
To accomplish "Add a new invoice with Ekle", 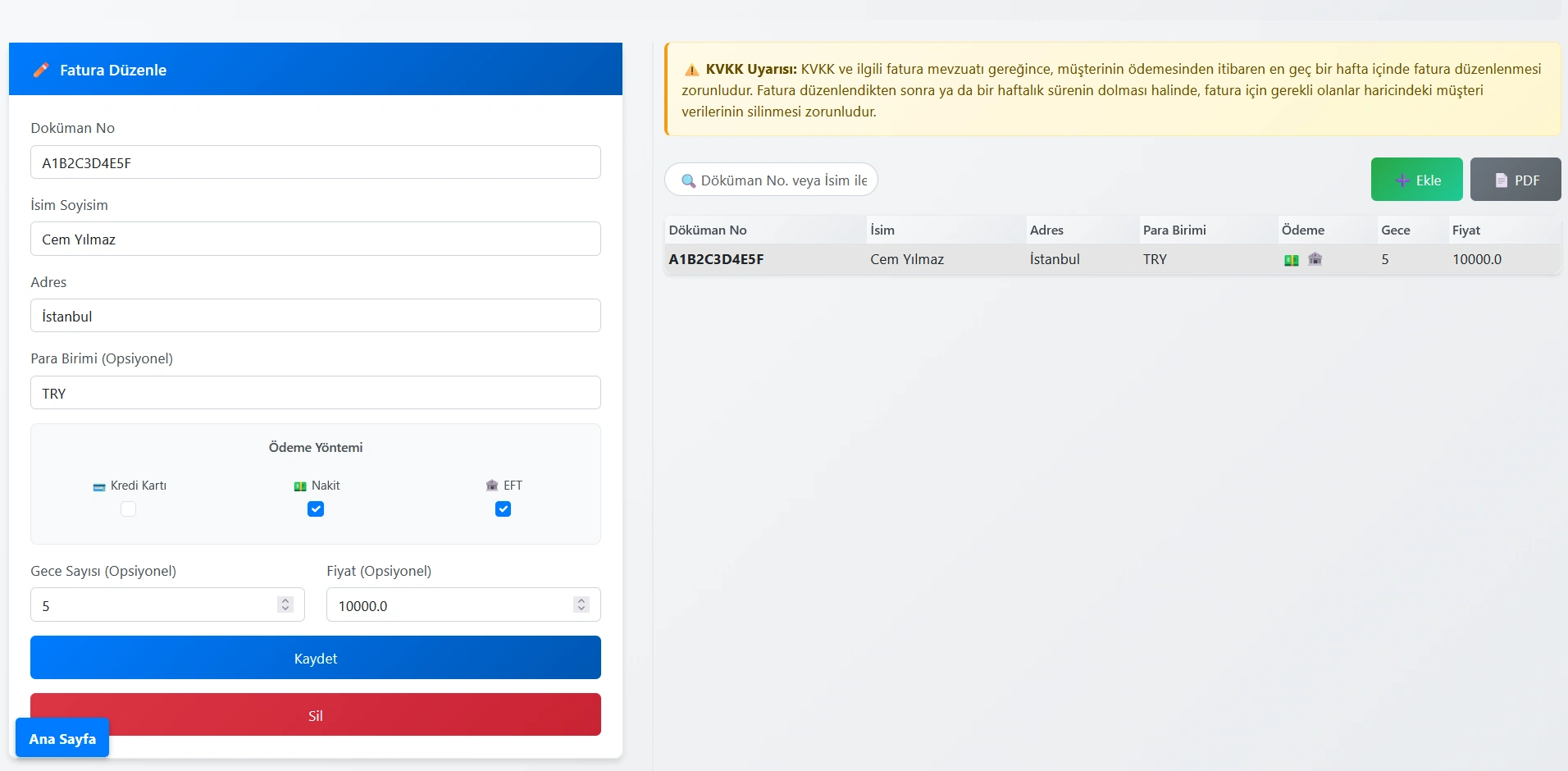I will coord(1416,180).
